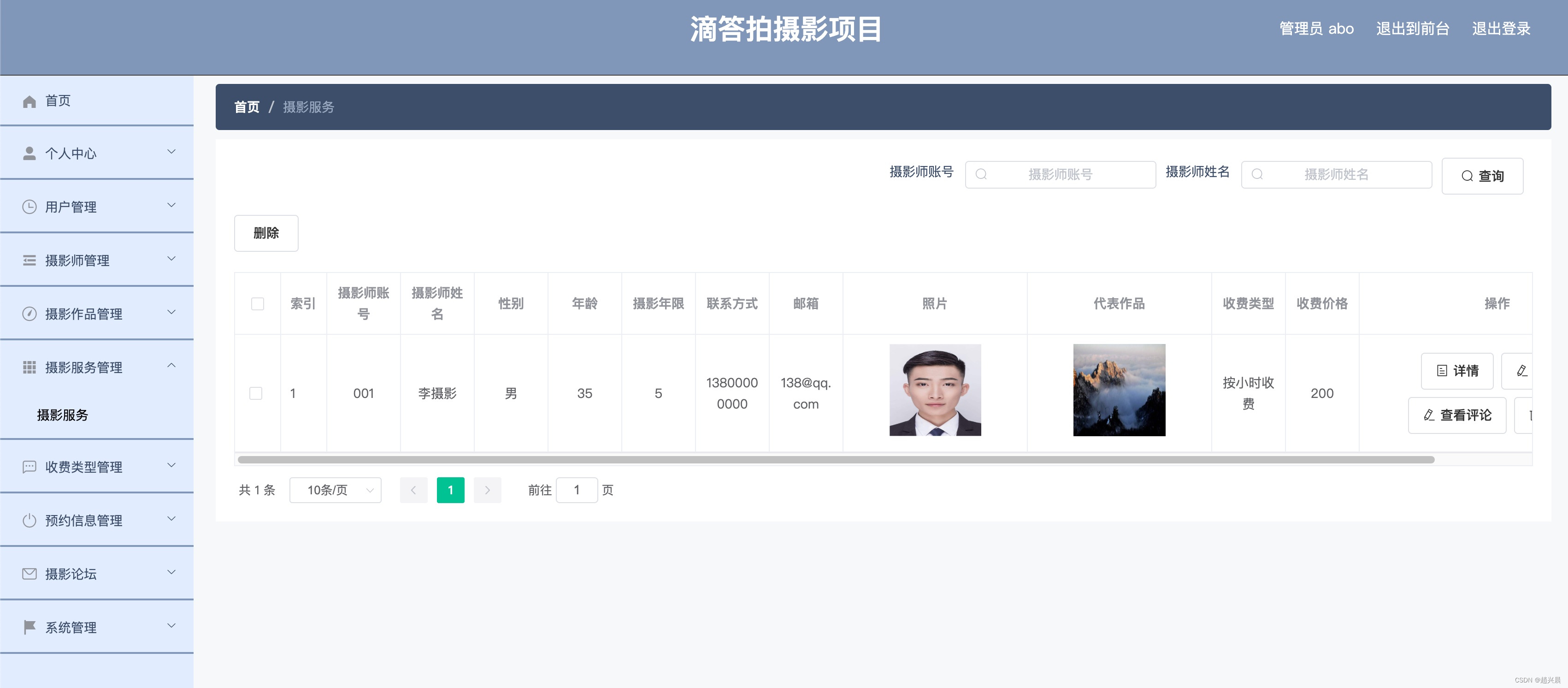
Task: Expand the 摄影论坛 menu chevron
Action: point(171,572)
